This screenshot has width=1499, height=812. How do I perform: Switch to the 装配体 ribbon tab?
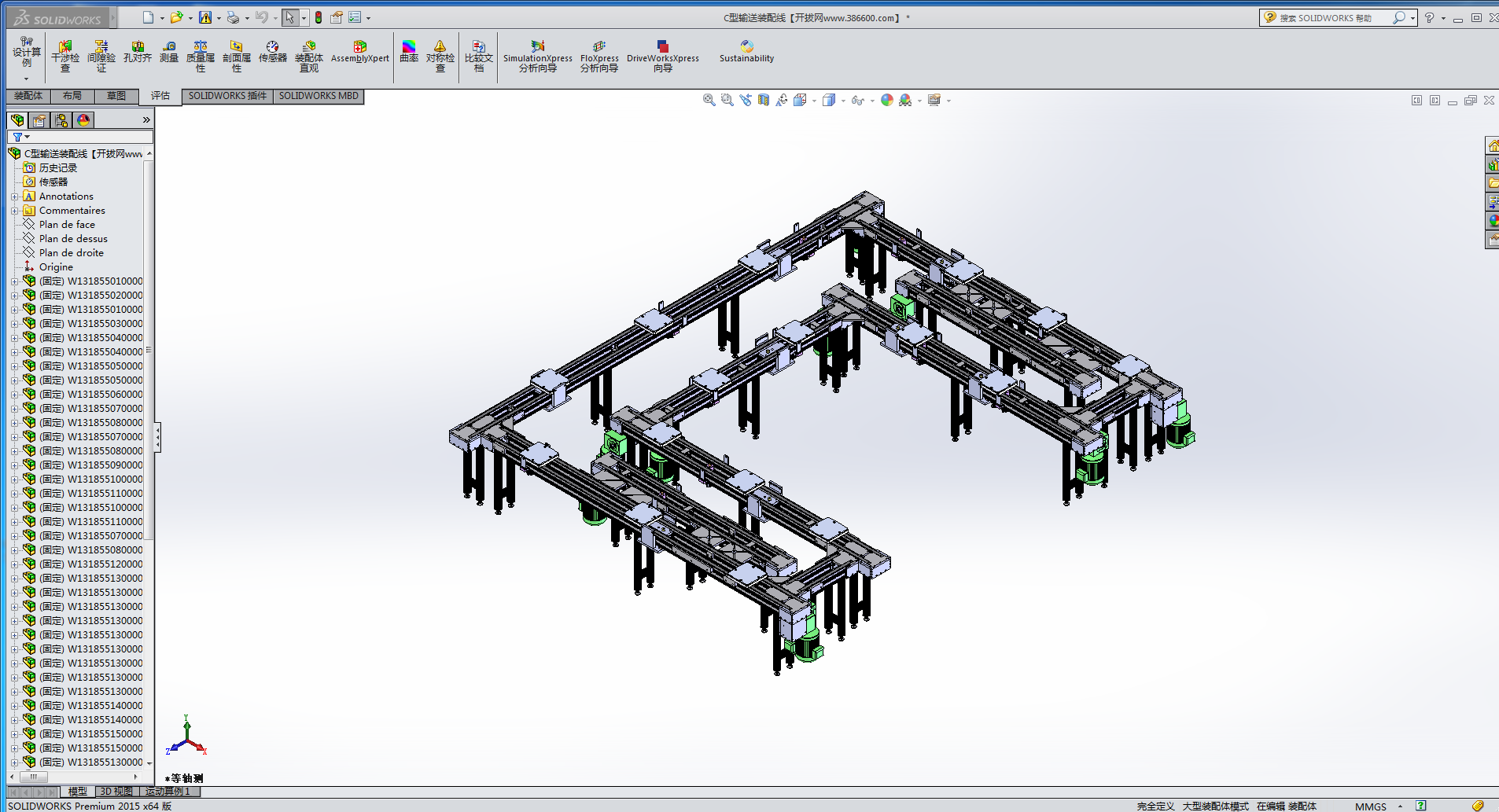(x=28, y=96)
